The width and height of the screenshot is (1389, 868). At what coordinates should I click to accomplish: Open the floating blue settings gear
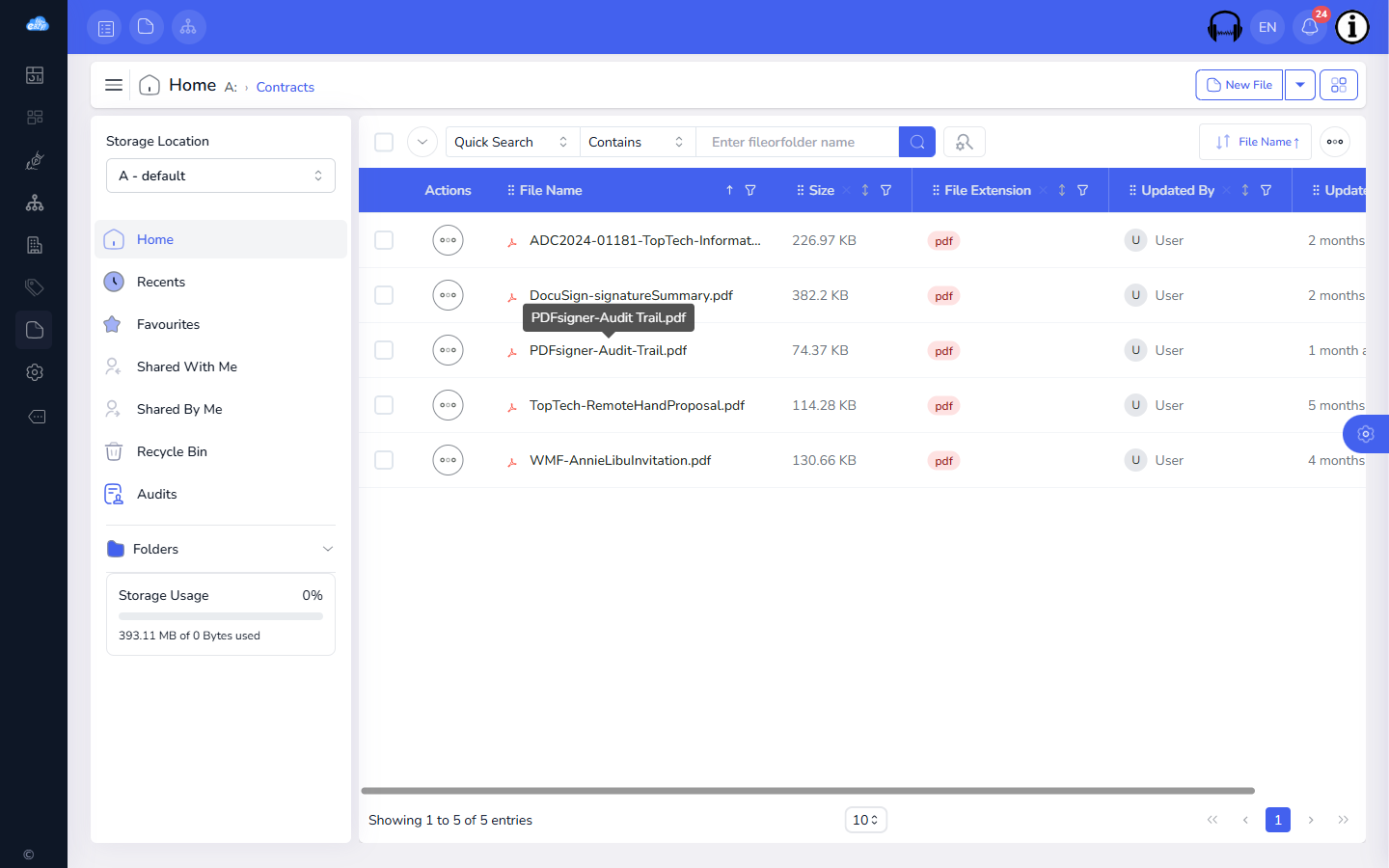1366,434
